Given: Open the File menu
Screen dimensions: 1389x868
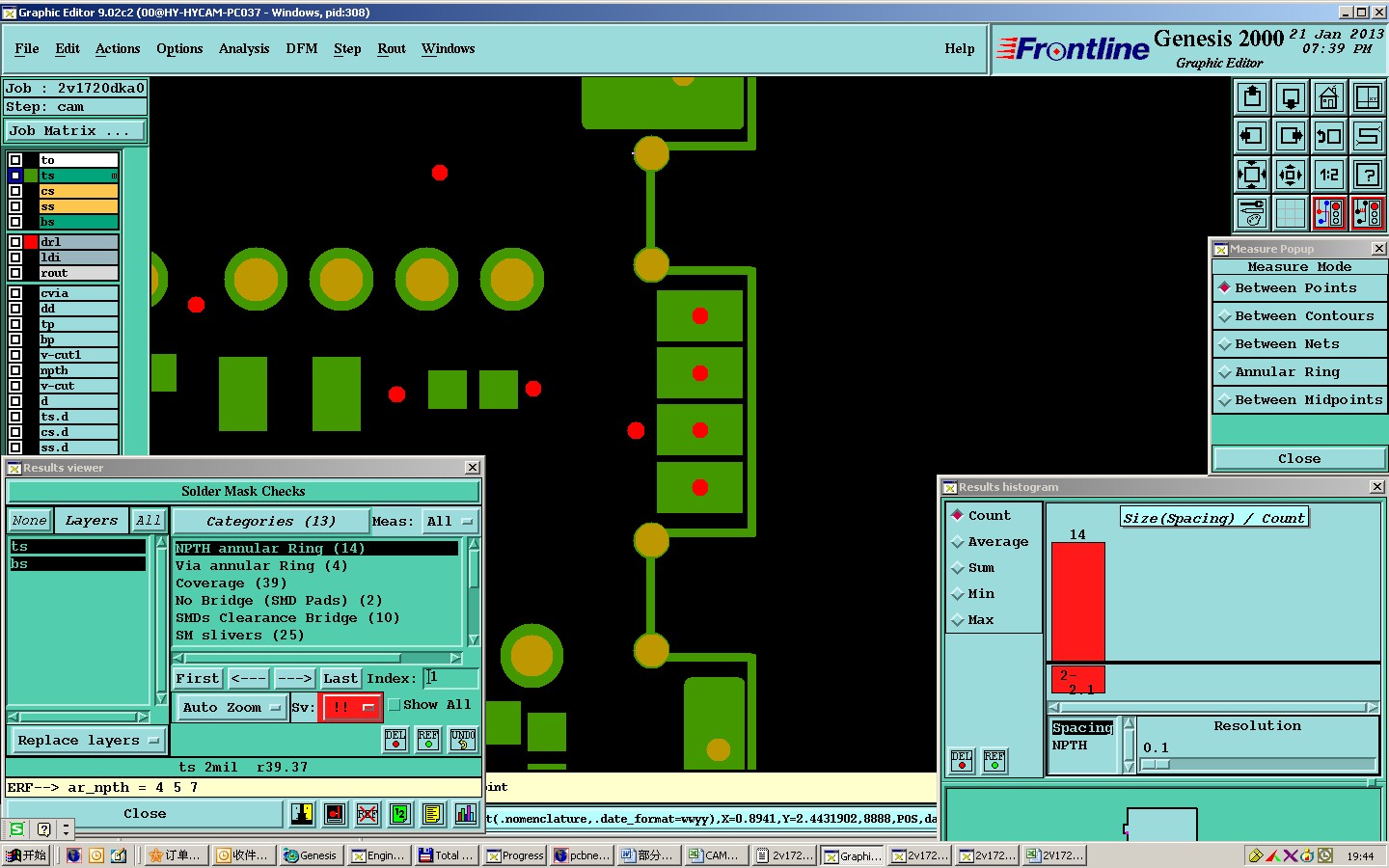Looking at the screenshot, I should coord(27,48).
